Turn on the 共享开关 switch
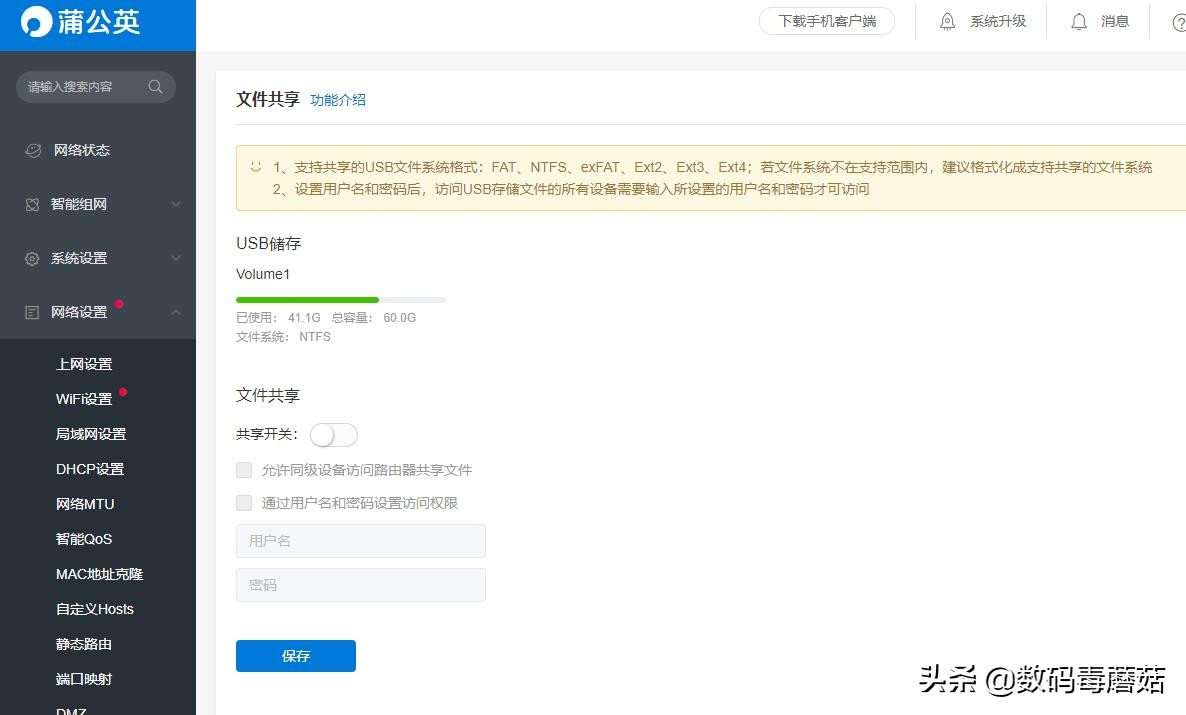1186x715 pixels. pyautogui.click(x=333, y=434)
